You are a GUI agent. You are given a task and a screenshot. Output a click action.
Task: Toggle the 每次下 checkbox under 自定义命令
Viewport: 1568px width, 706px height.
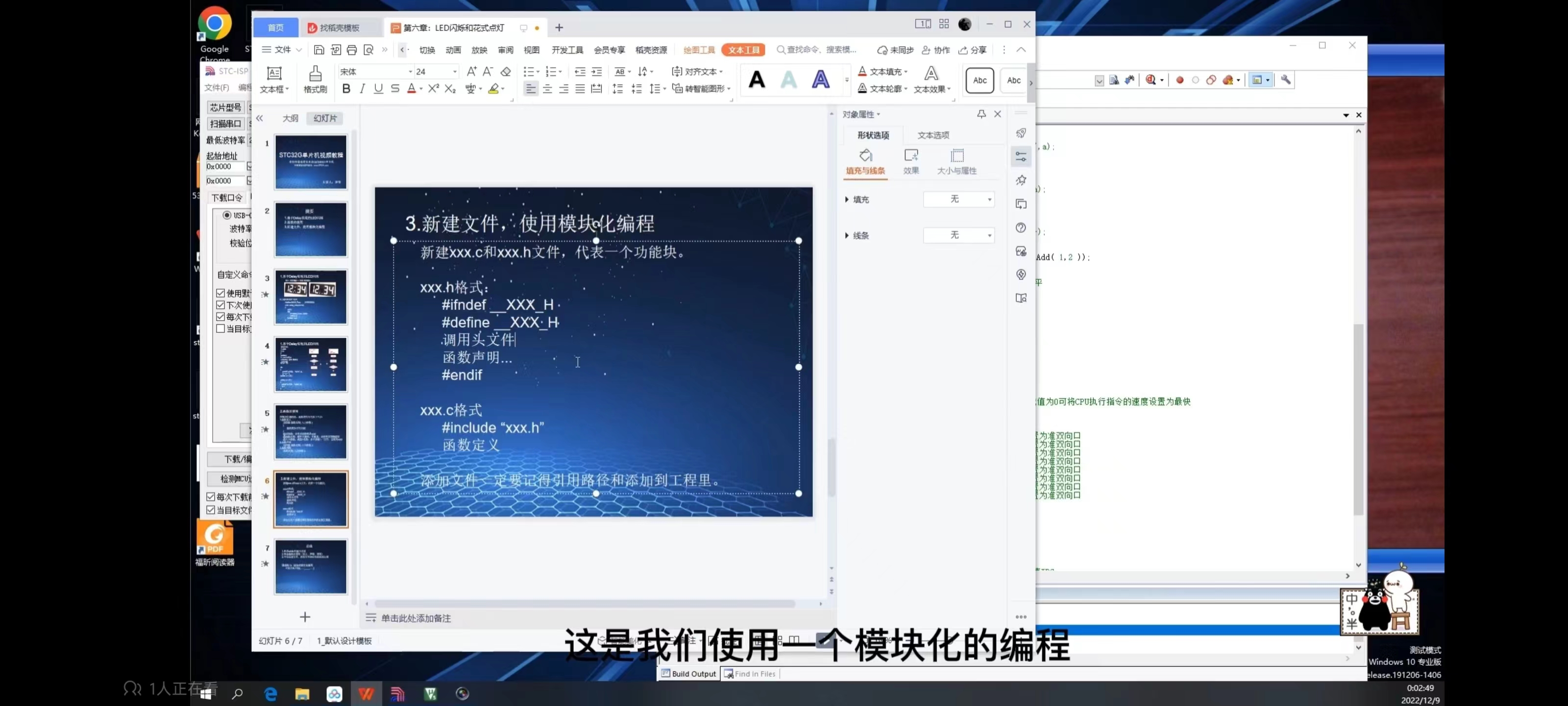tap(220, 317)
